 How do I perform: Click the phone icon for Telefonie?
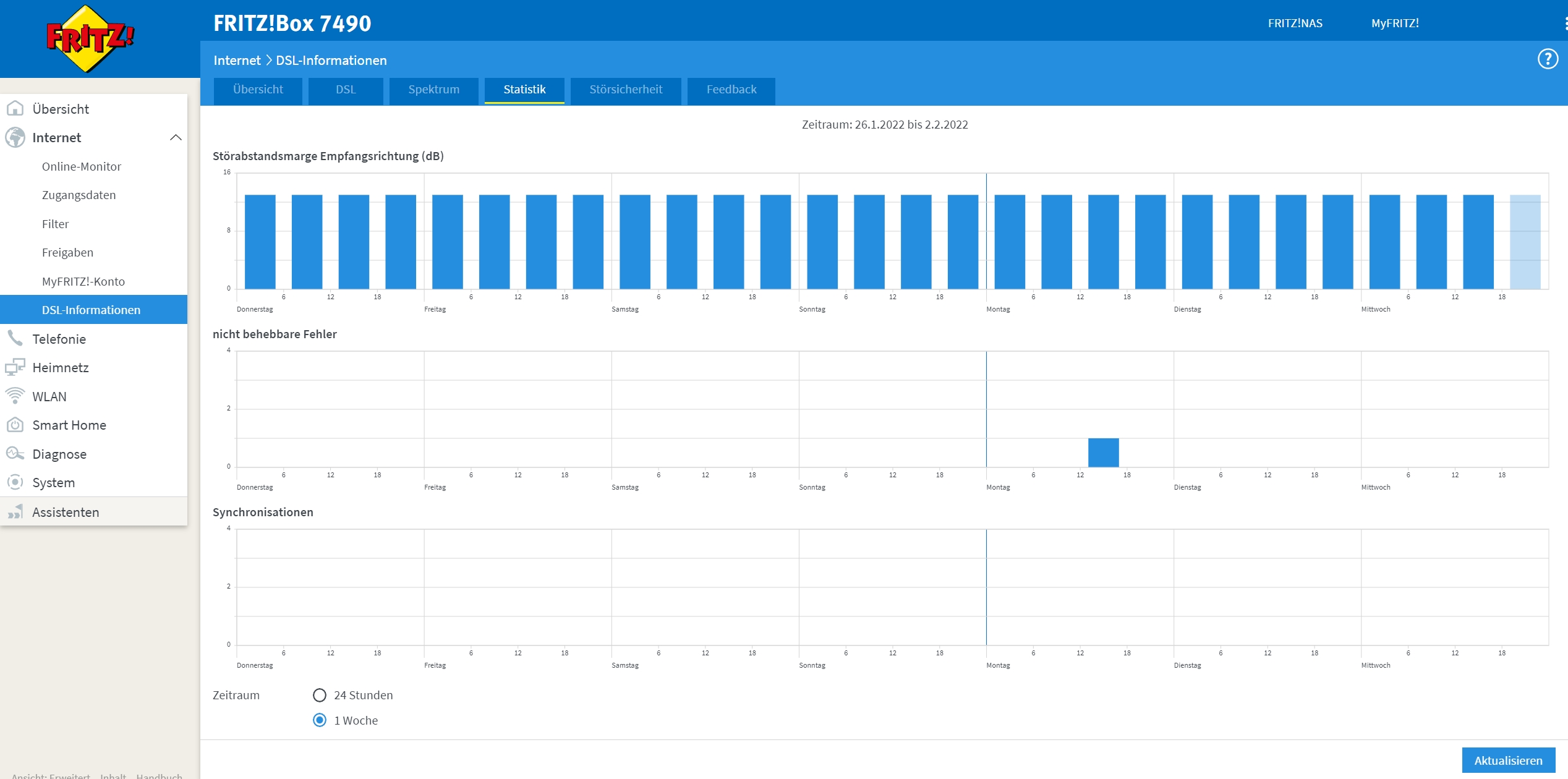15,338
